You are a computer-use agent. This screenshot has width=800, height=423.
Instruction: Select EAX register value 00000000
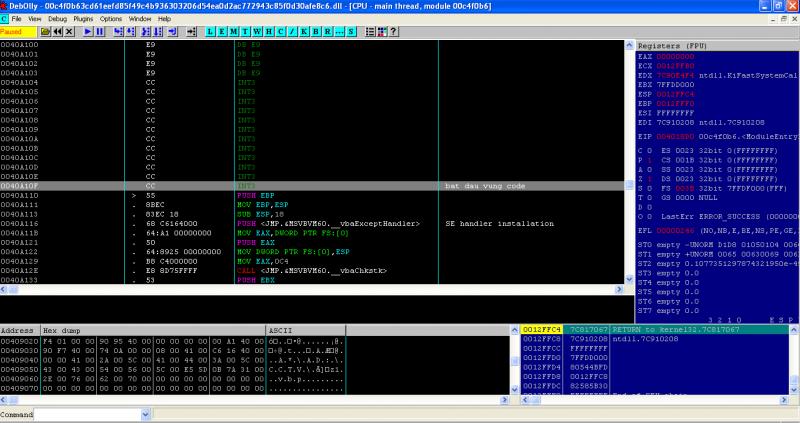675,56
